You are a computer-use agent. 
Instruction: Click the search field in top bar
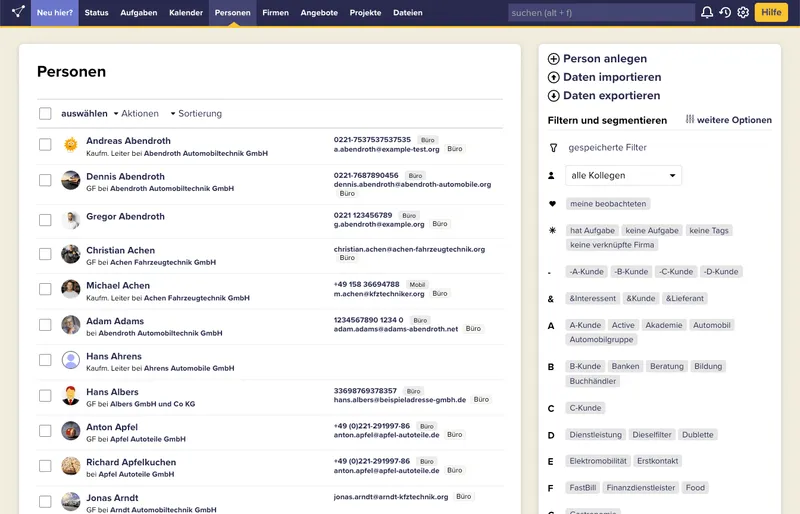pyautogui.click(x=601, y=13)
